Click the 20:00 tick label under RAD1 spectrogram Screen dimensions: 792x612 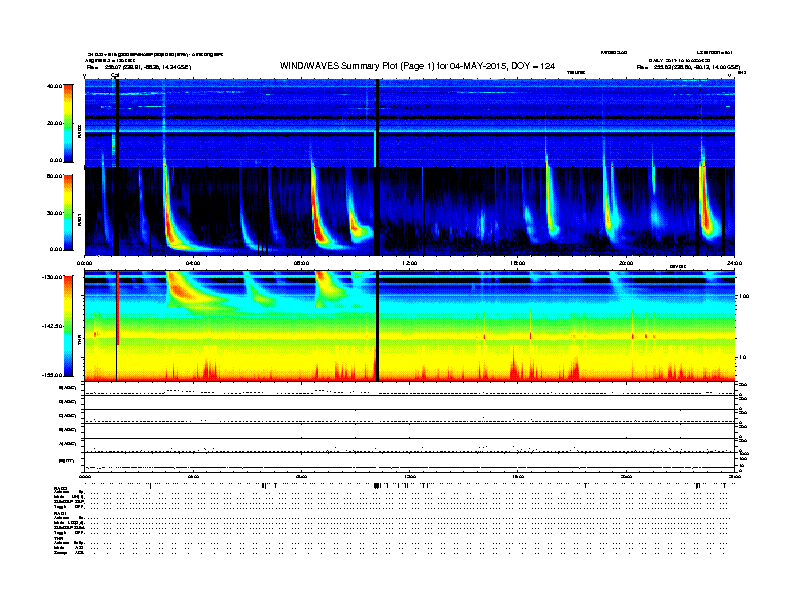tap(626, 263)
